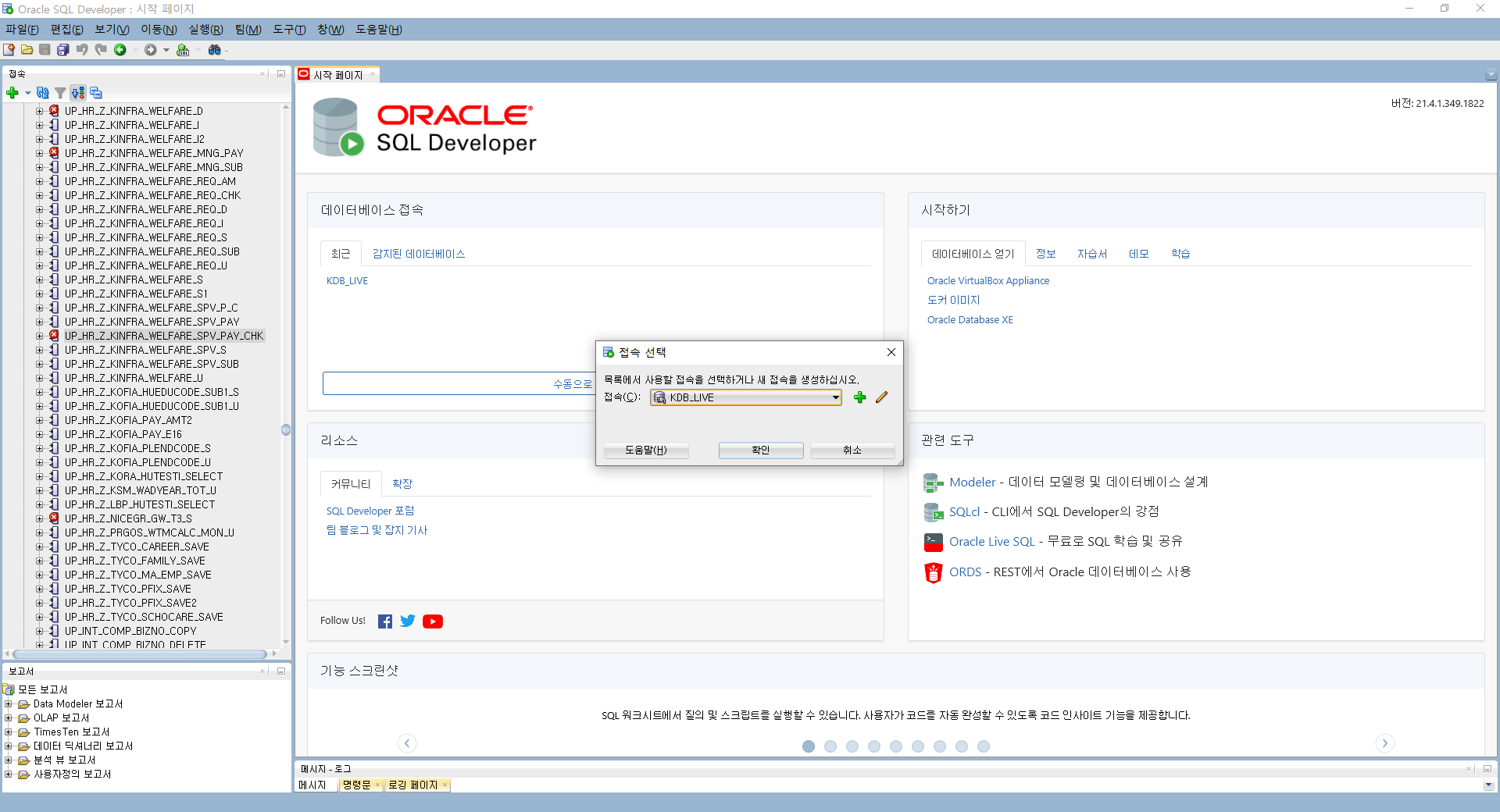Click the Help (도움말) button in dialog
The height and width of the screenshot is (812, 1500).
tap(646, 451)
